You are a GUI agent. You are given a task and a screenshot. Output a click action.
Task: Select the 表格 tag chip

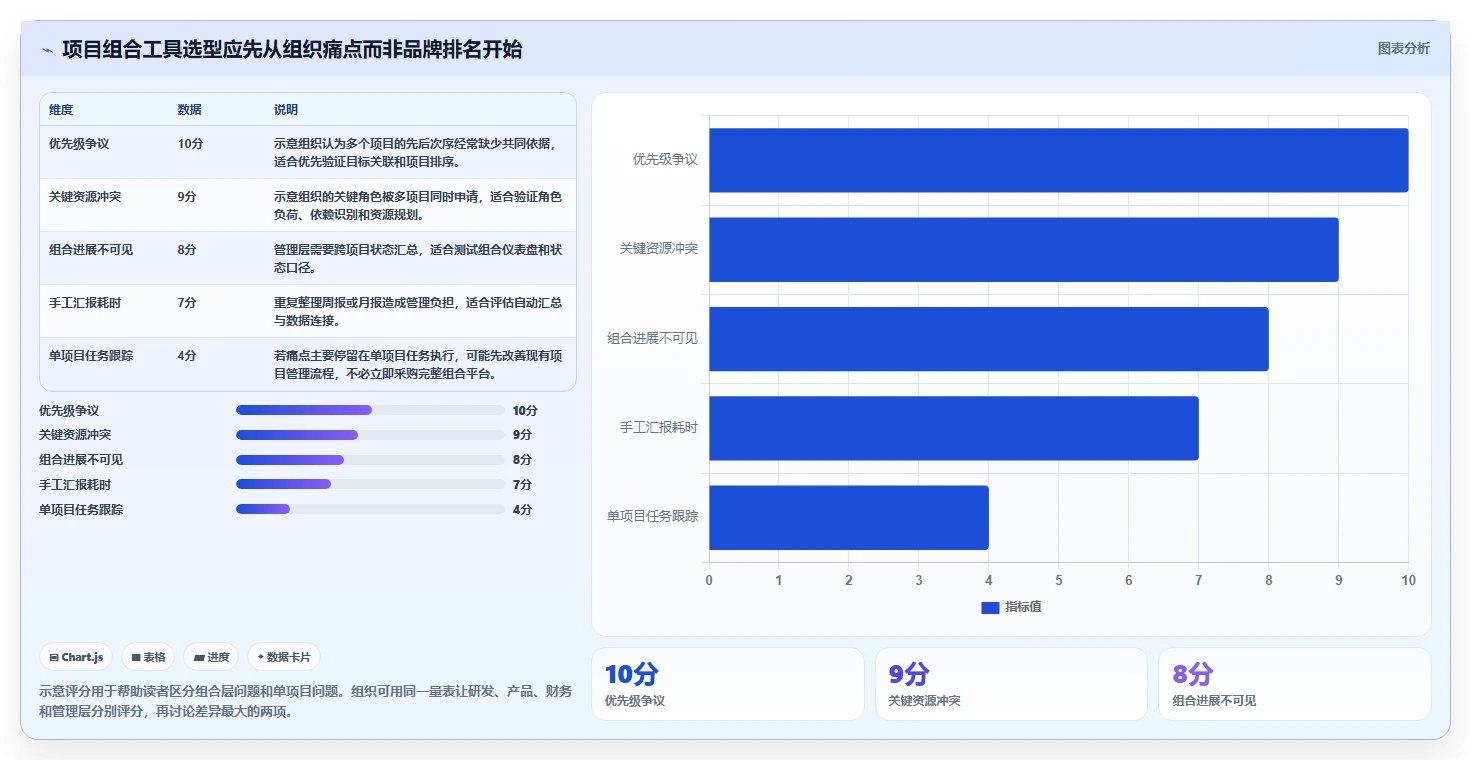[148, 657]
